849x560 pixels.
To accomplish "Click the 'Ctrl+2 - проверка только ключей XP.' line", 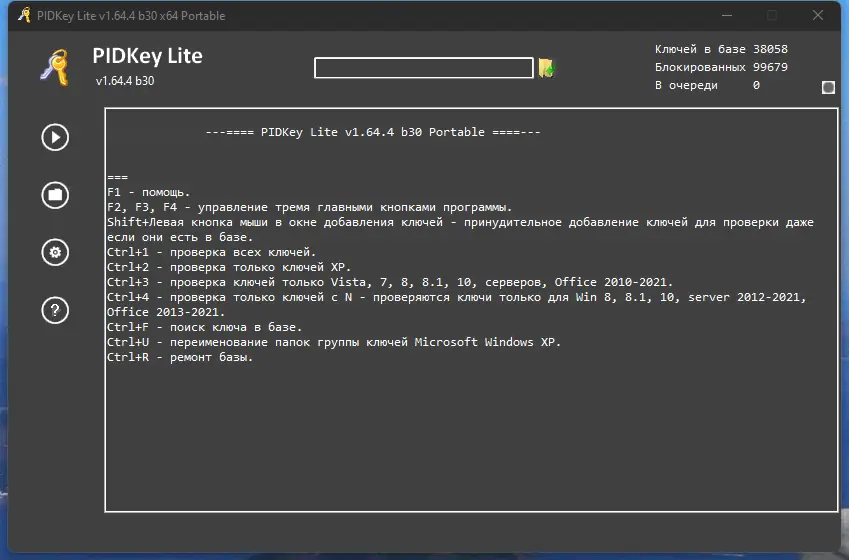I will coord(229,267).
